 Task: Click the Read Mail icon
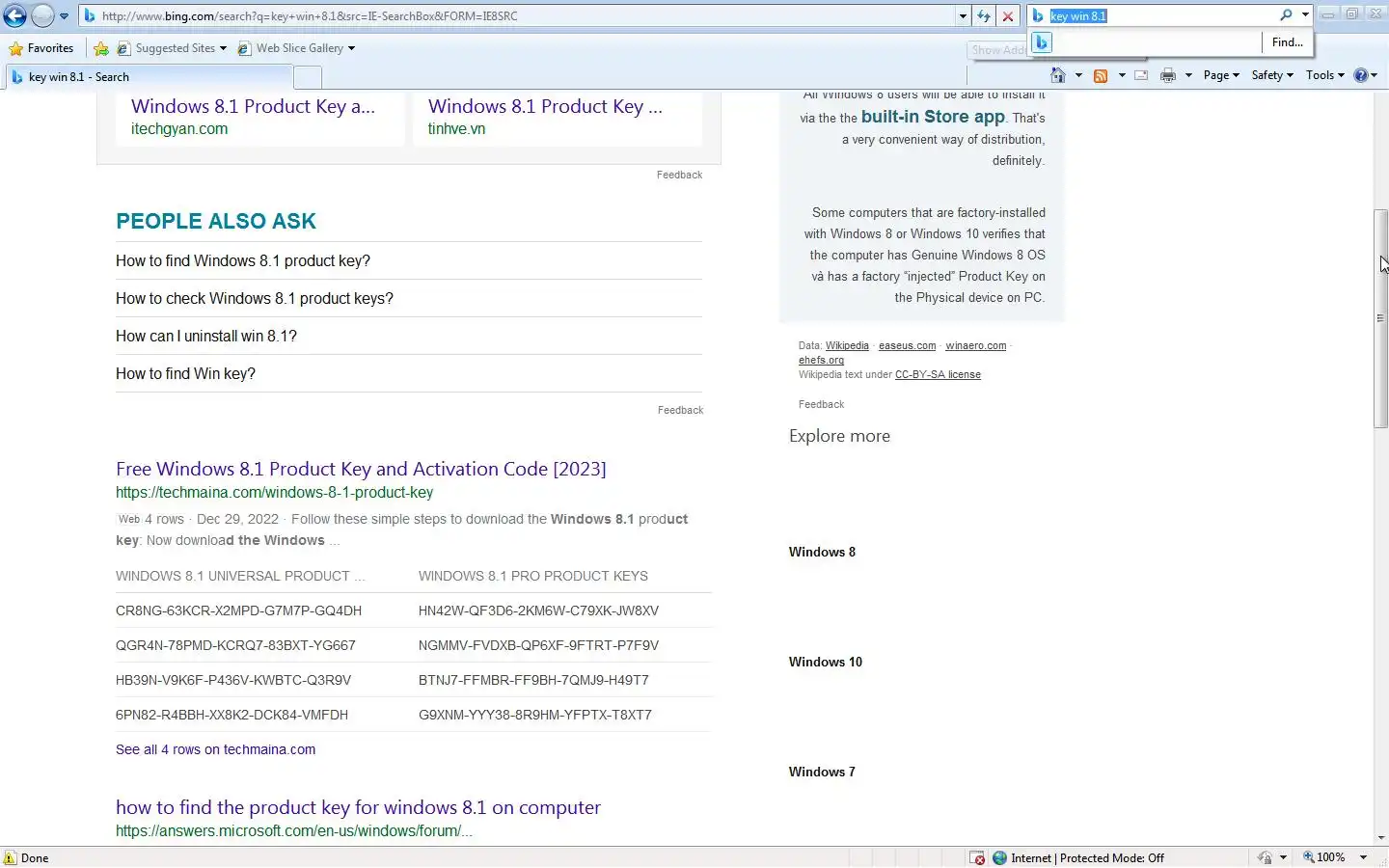[1141, 75]
